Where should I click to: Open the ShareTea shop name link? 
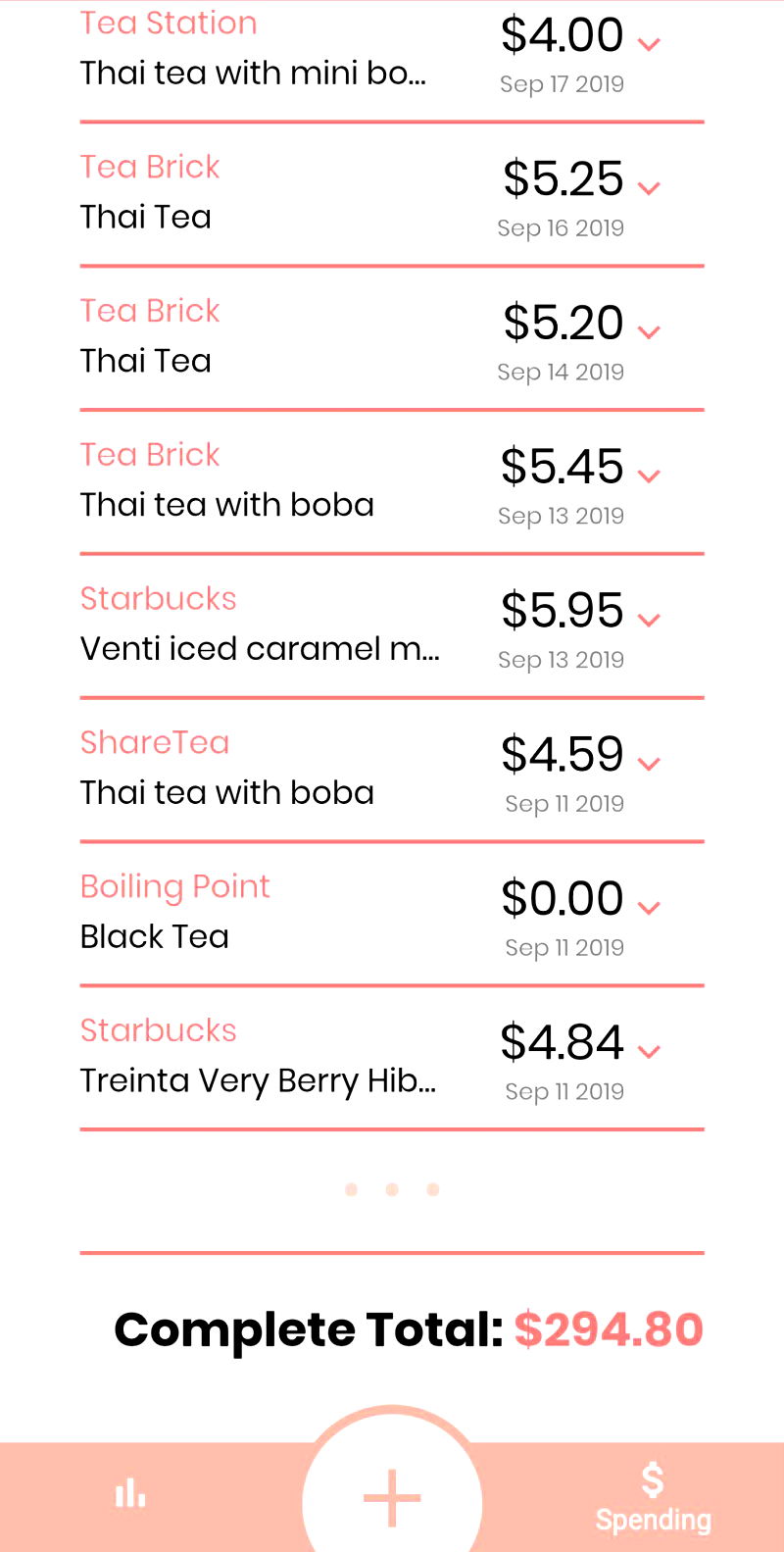pos(155,742)
